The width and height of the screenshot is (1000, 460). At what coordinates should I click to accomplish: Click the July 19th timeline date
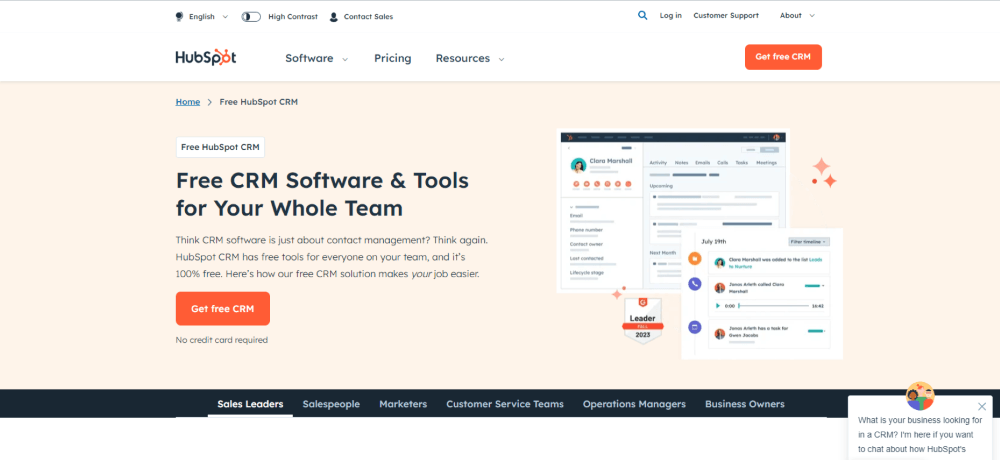click(713, 242)
